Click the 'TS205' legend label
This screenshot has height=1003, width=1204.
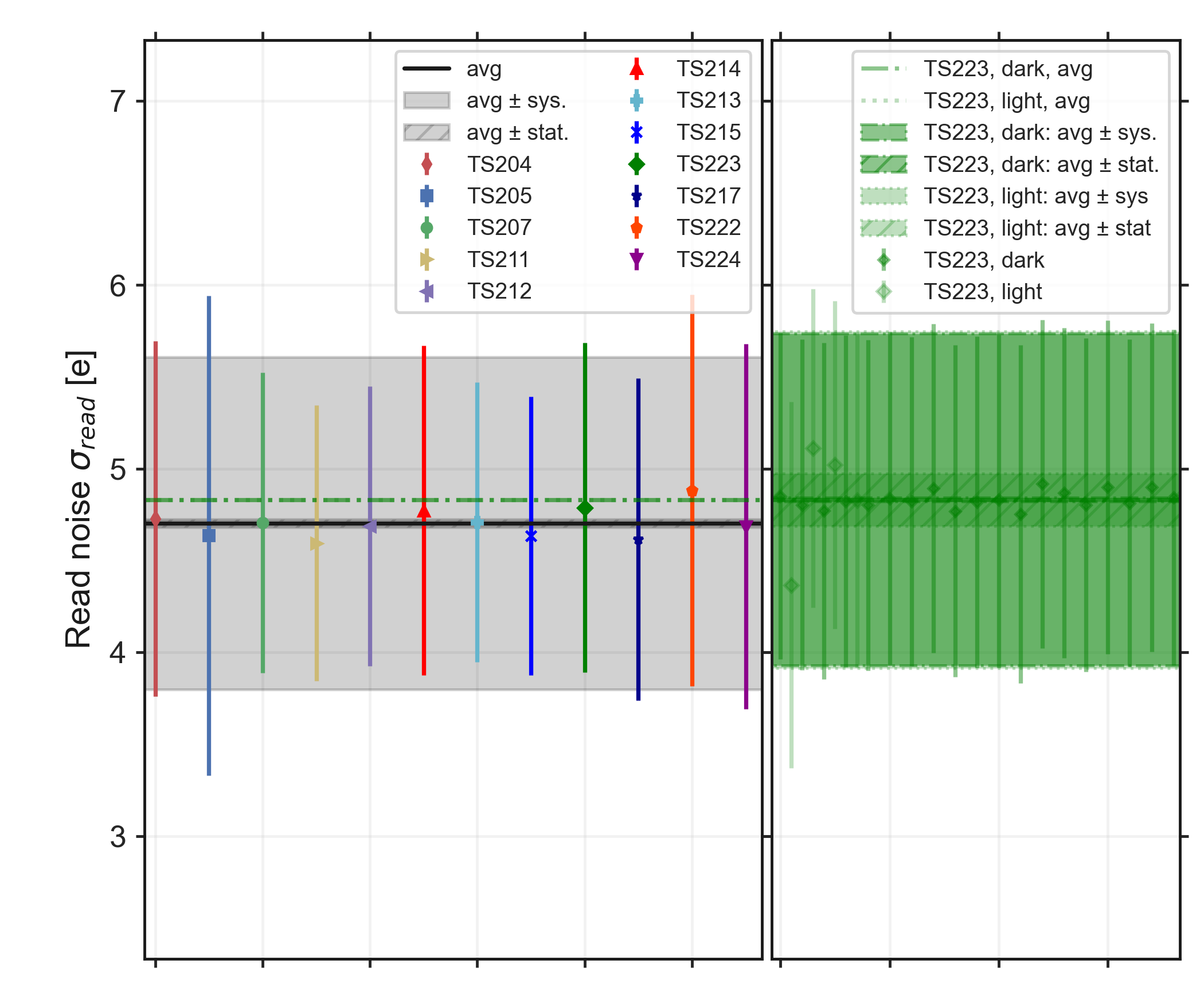pyautogui.click(x=499, y=196)
